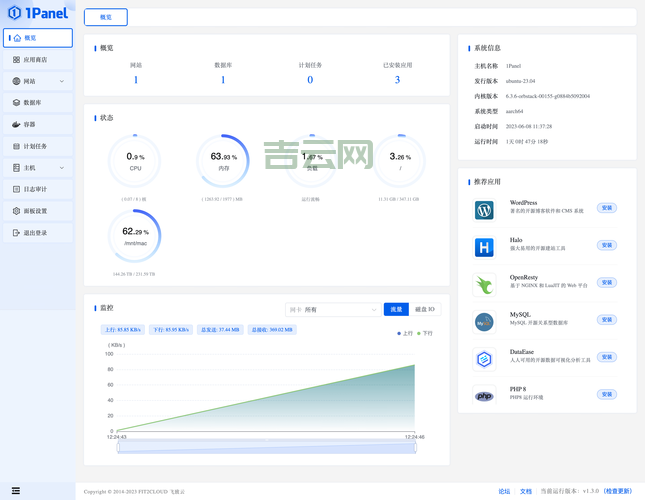Switch monitor to 磁盘 IO view
Image resolution: width=645 pixels, height=500 pixels.
(426, 310)
